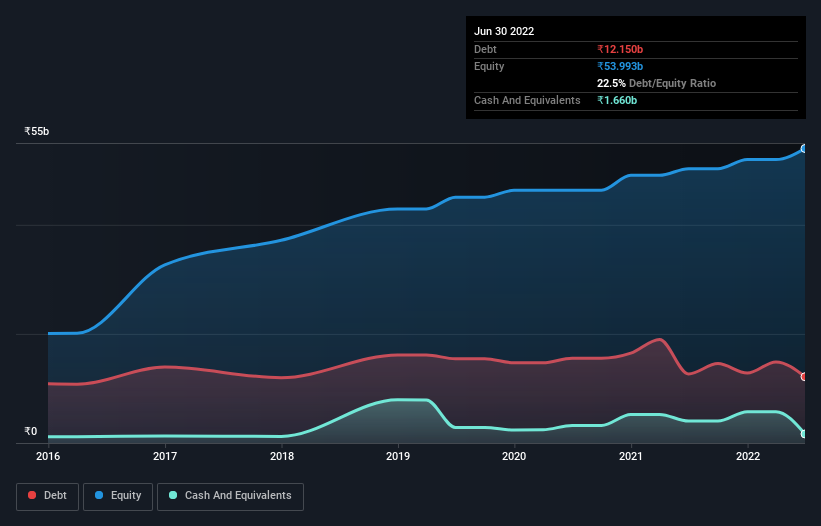The image size is (821, 526).
Task: Click Cash And Equivalents label in the tooltip
Action: click(x=527, y=100)
